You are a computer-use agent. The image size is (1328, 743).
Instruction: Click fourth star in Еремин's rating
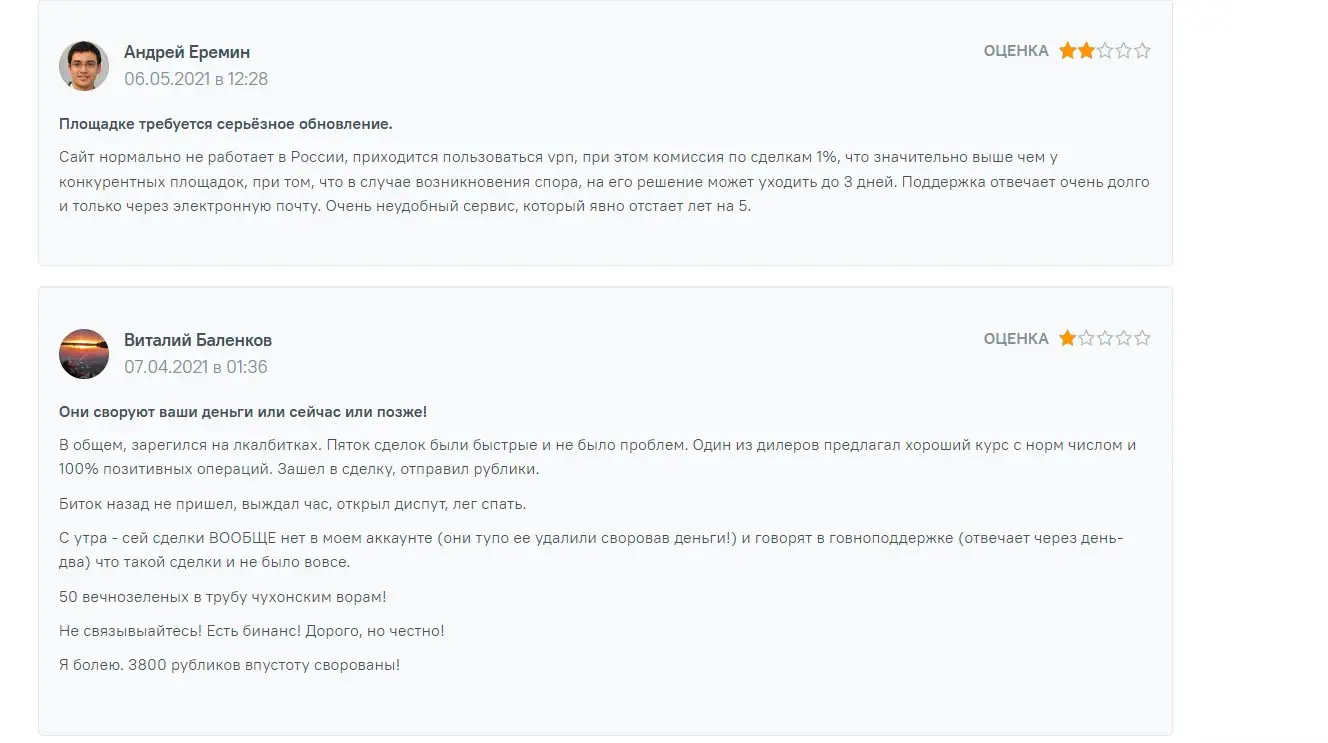(1123, 50)
